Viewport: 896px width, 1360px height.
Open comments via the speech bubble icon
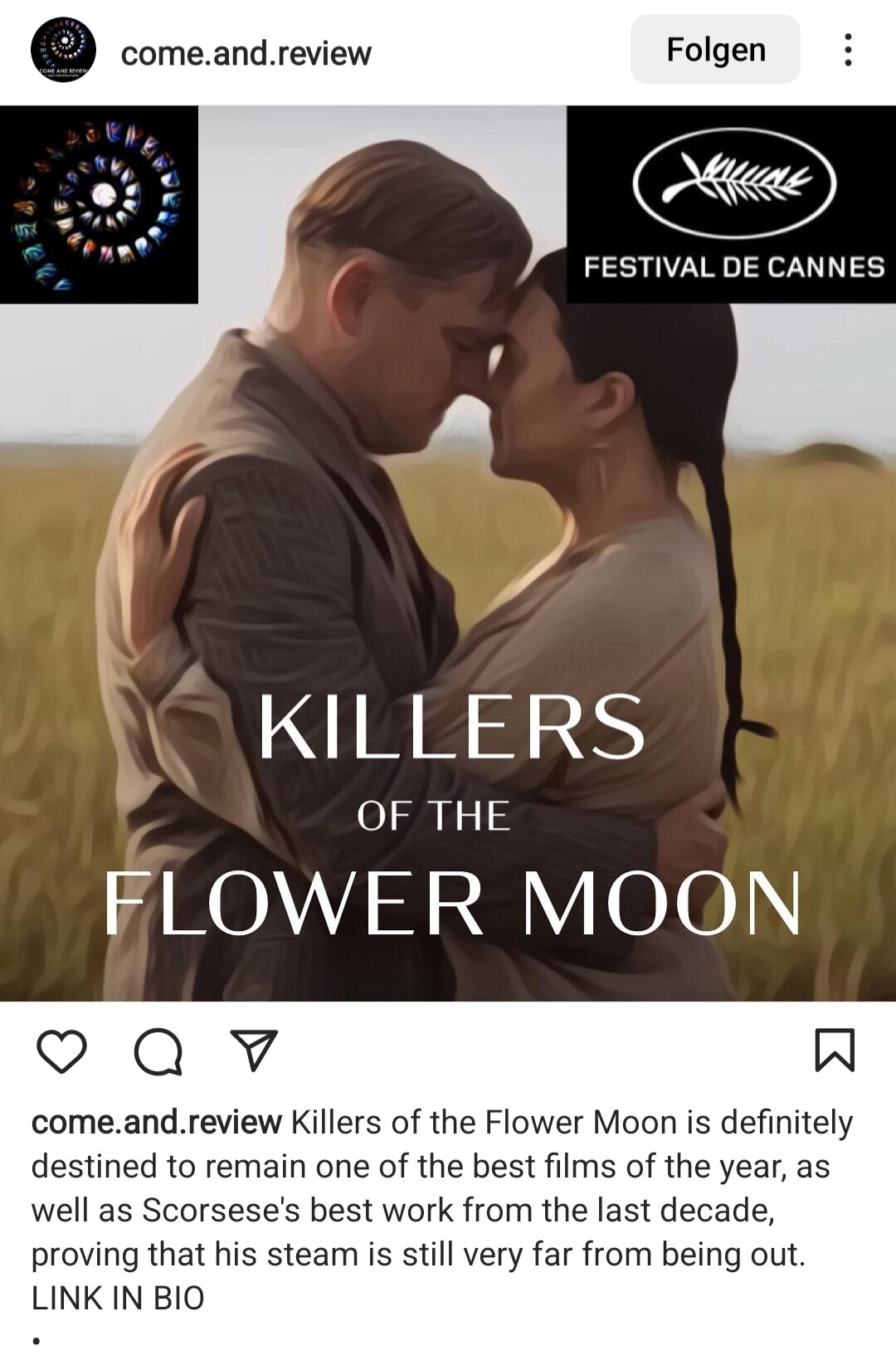158,1051
